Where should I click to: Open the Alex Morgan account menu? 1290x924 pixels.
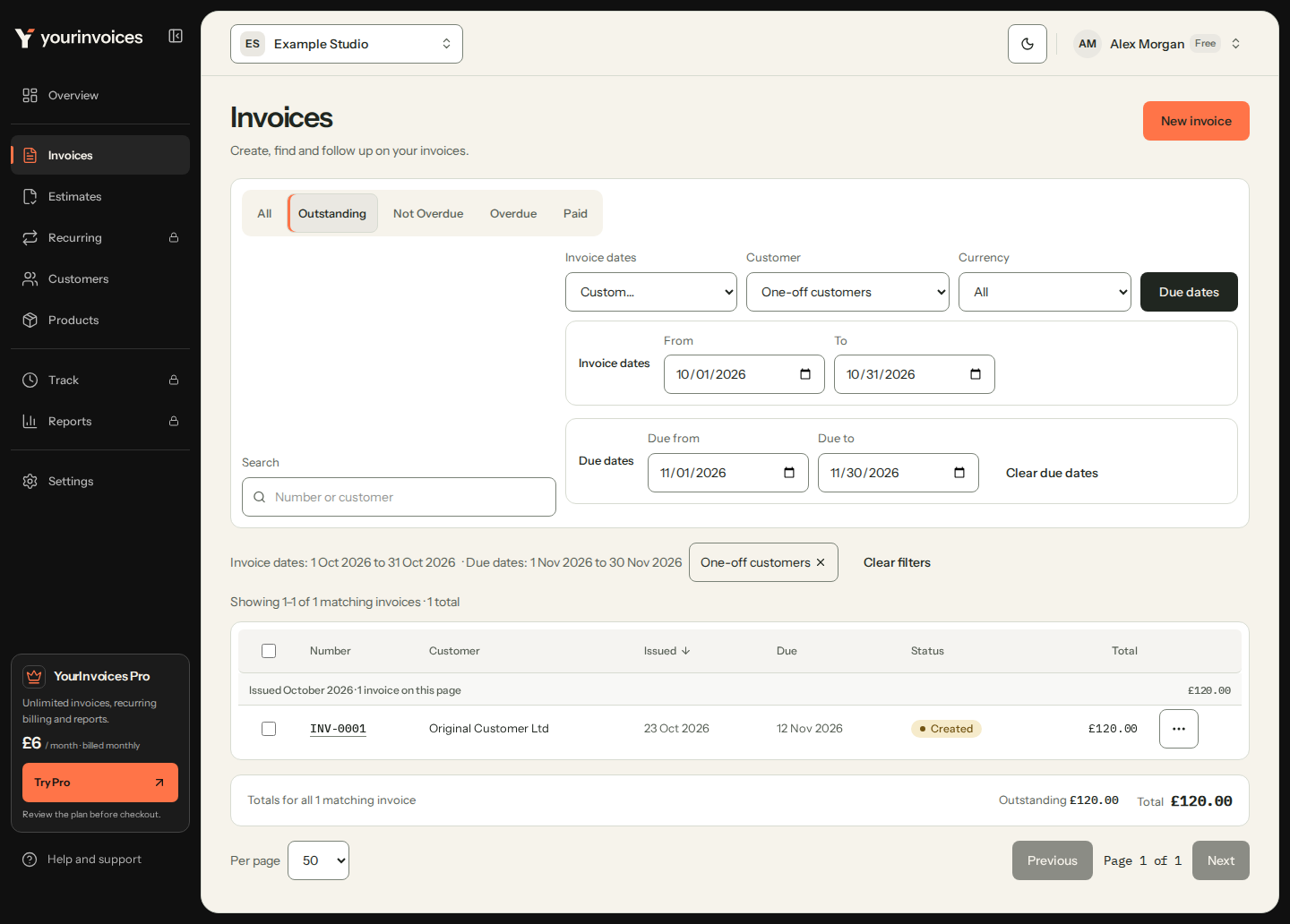pos(1158,44)
